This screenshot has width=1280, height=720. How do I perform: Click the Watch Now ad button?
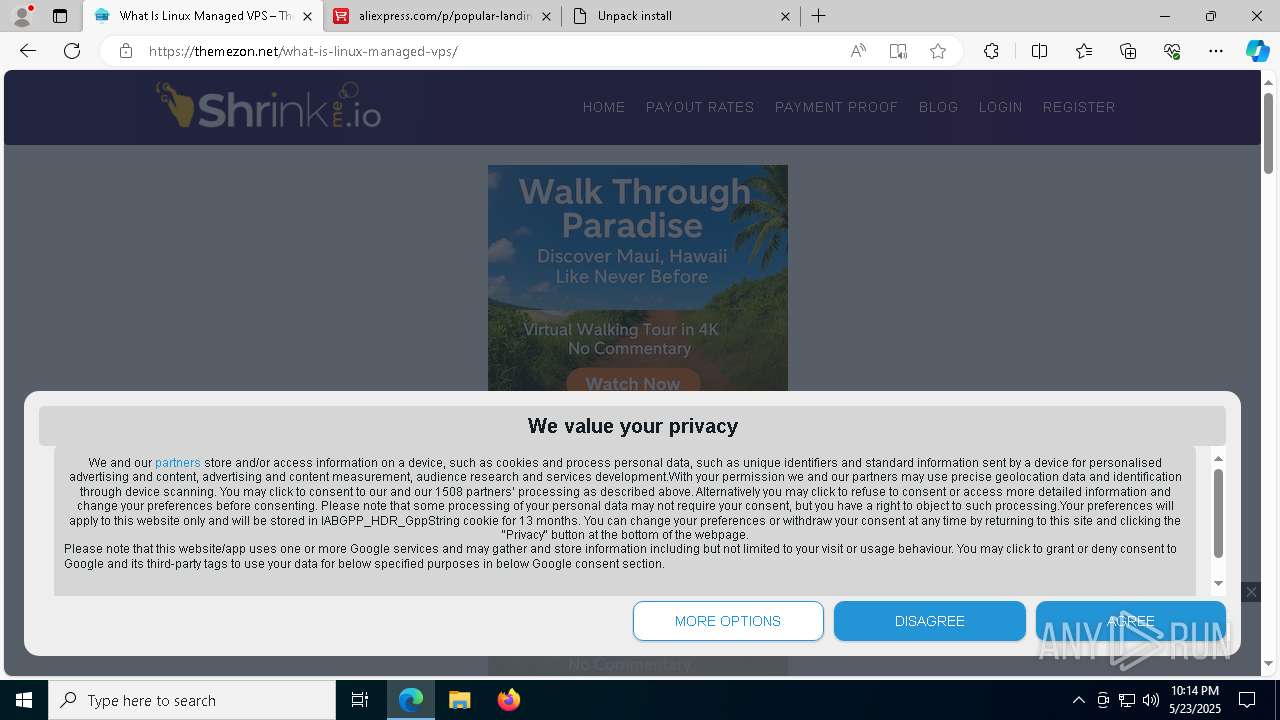[633, 382]
